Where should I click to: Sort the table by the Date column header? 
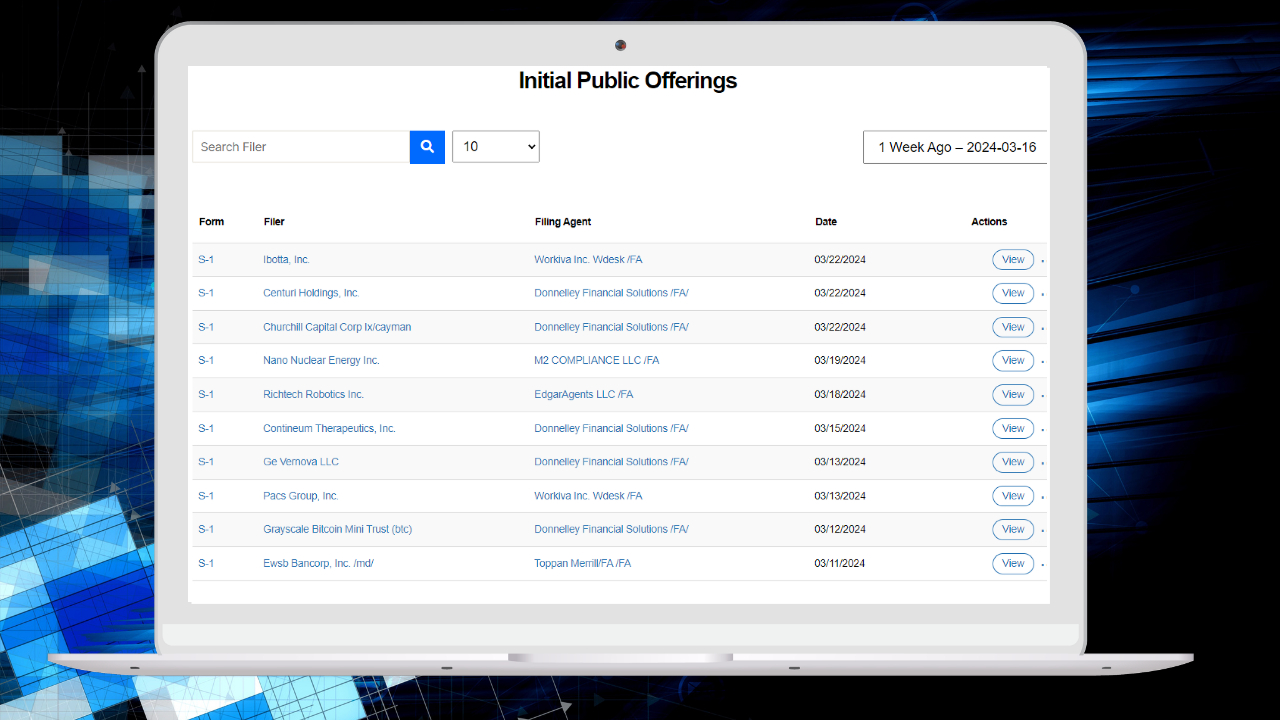click(826, 221)
